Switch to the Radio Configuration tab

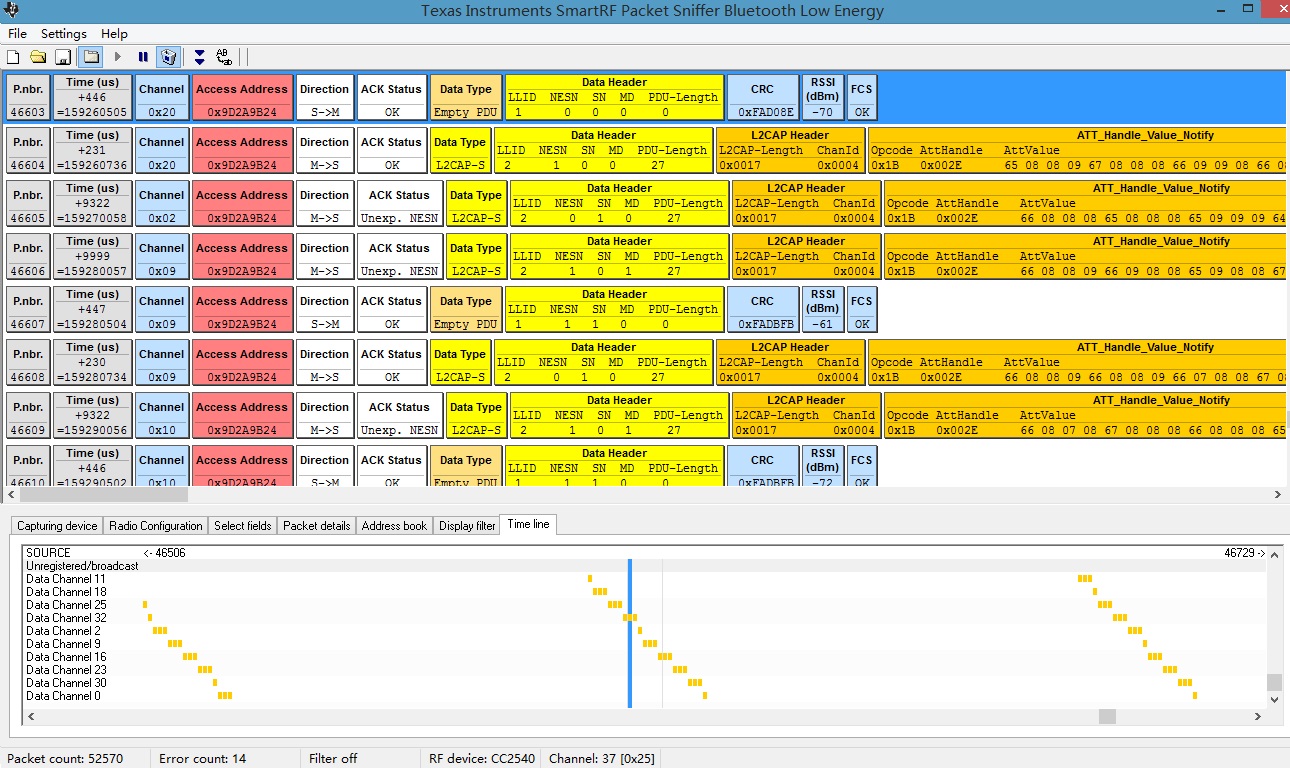click(x=156, y=526)
